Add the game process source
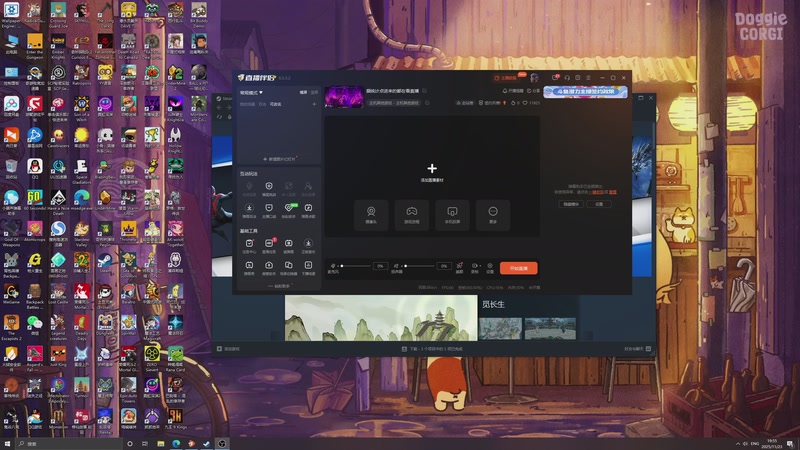The width and height of the screenshot is (800, 450). 412,214
